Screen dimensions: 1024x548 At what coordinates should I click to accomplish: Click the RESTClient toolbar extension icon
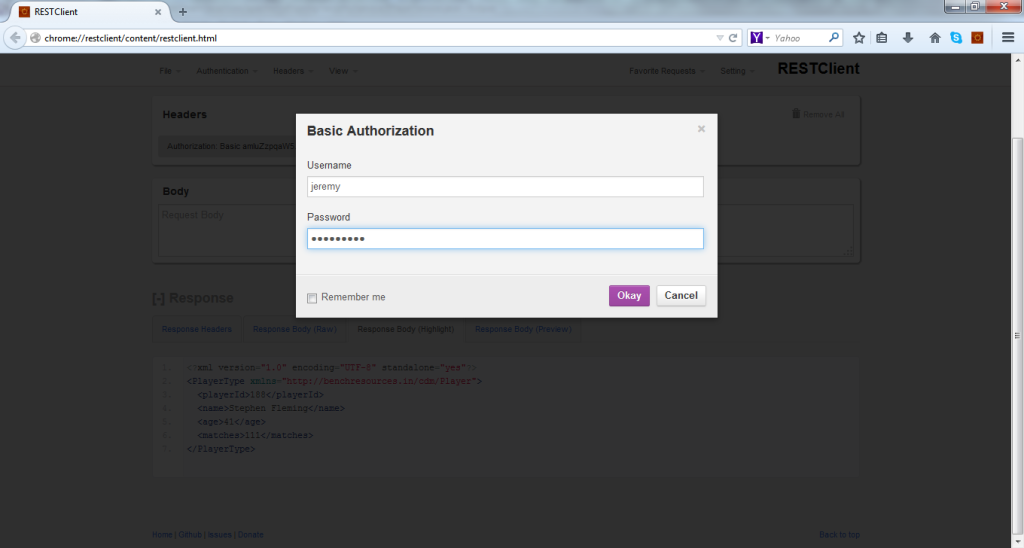(978, 38)
